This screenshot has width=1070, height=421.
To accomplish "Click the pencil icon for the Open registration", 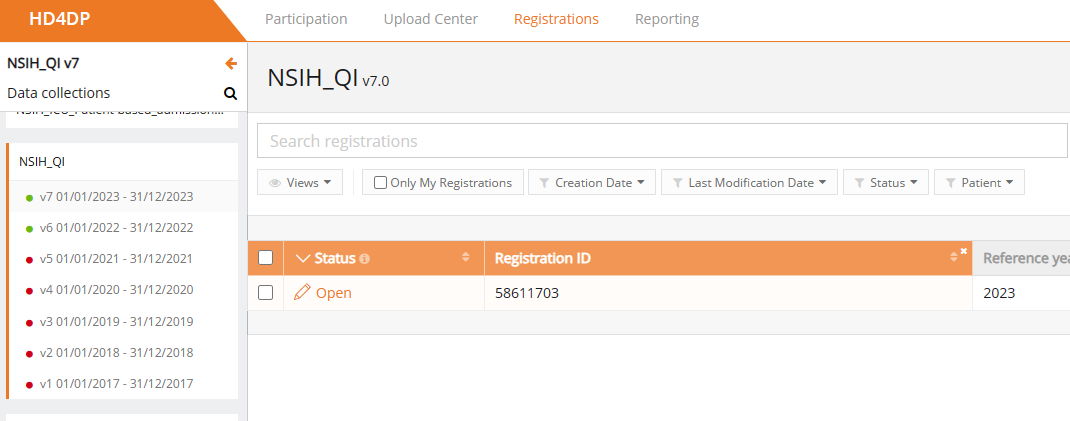I will point(302,293).
